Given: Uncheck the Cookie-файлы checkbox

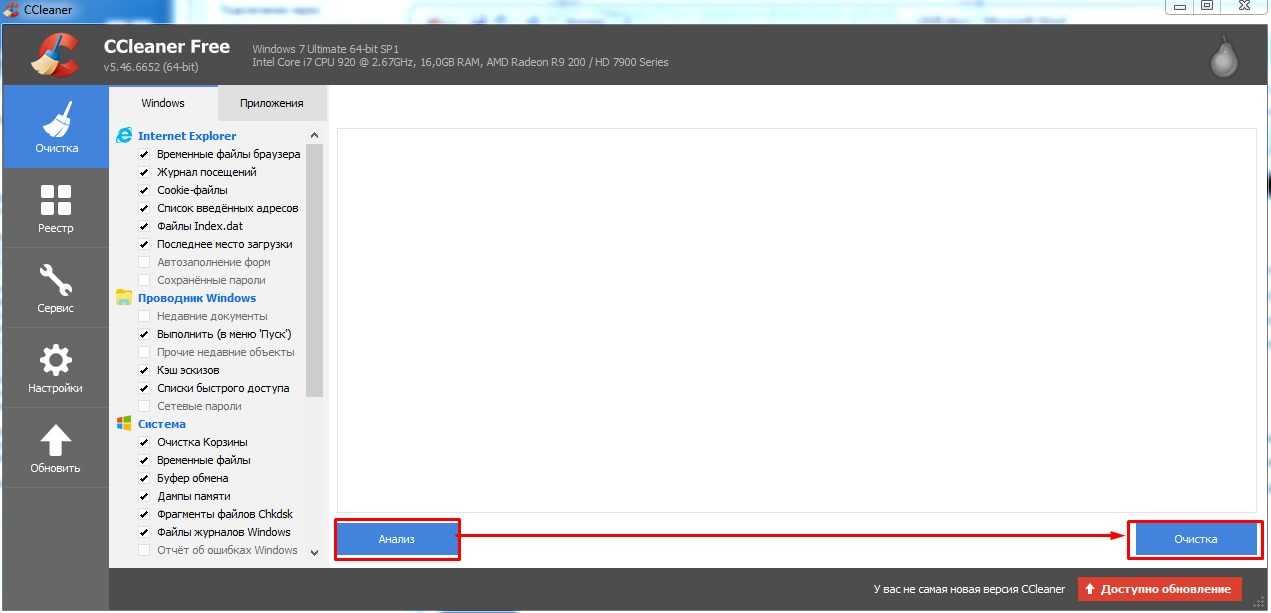Looking at the screenshot, I should click(x=144, y=190).
